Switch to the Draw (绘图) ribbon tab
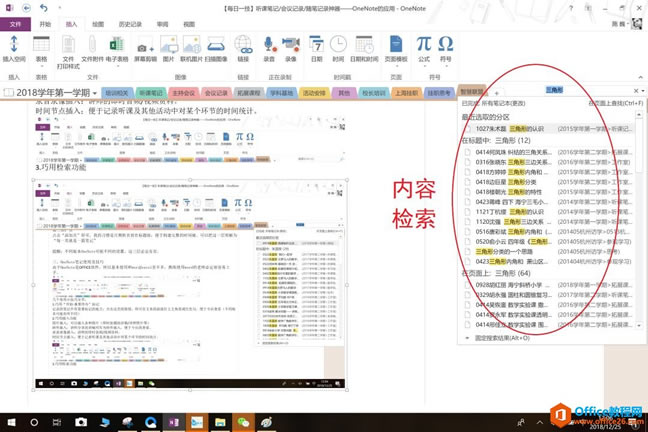 pos(98,24)
